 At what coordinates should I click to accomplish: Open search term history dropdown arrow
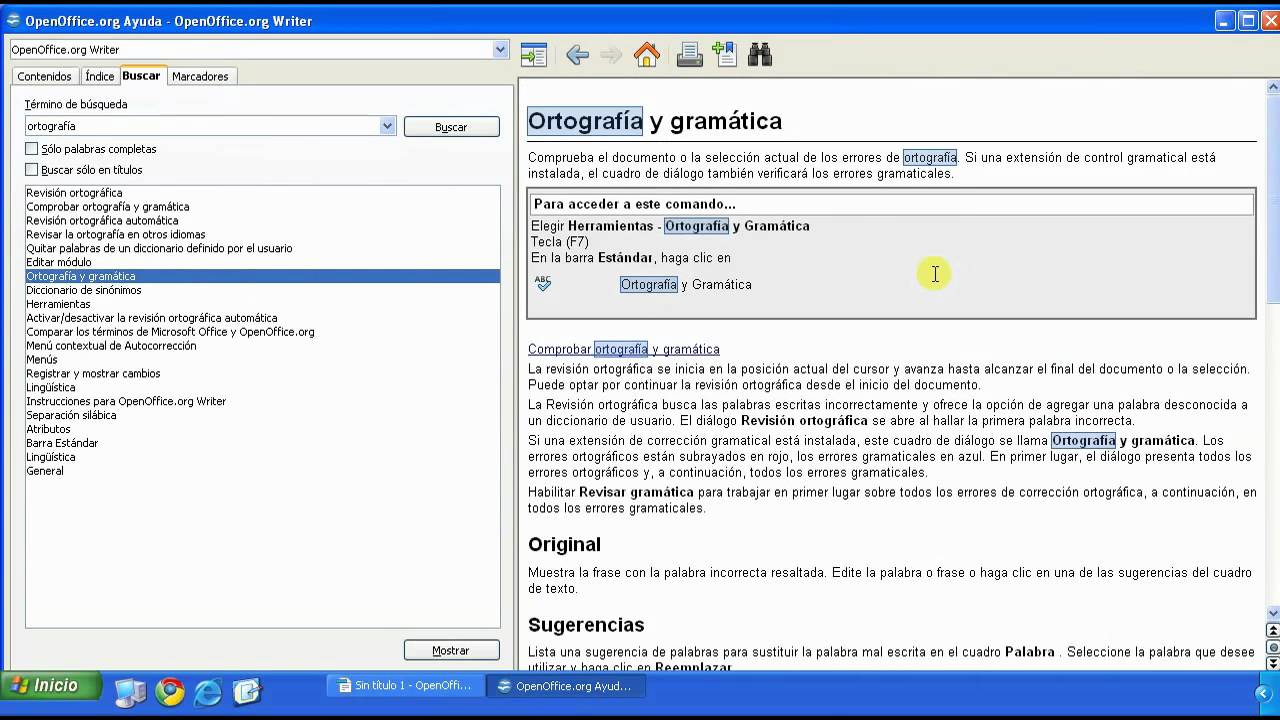point(388,126)
